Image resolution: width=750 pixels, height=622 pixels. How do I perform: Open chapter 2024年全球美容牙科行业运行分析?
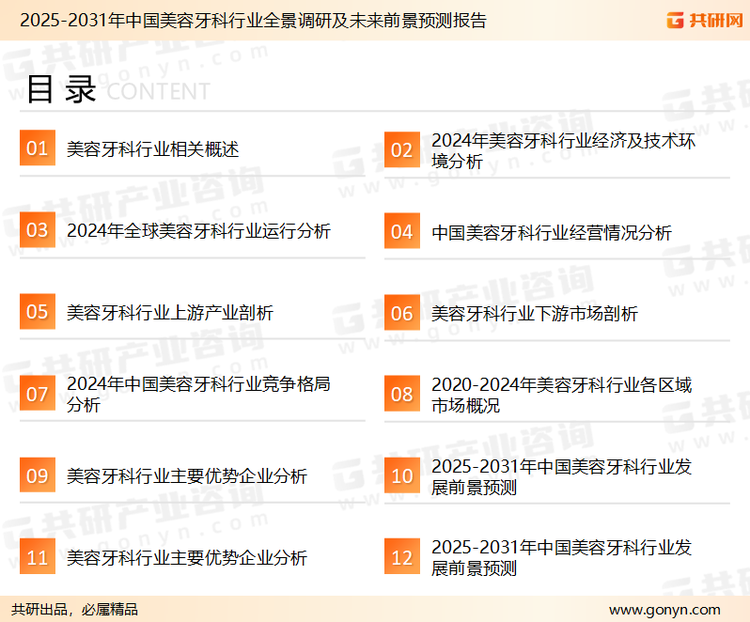[199, 231]
